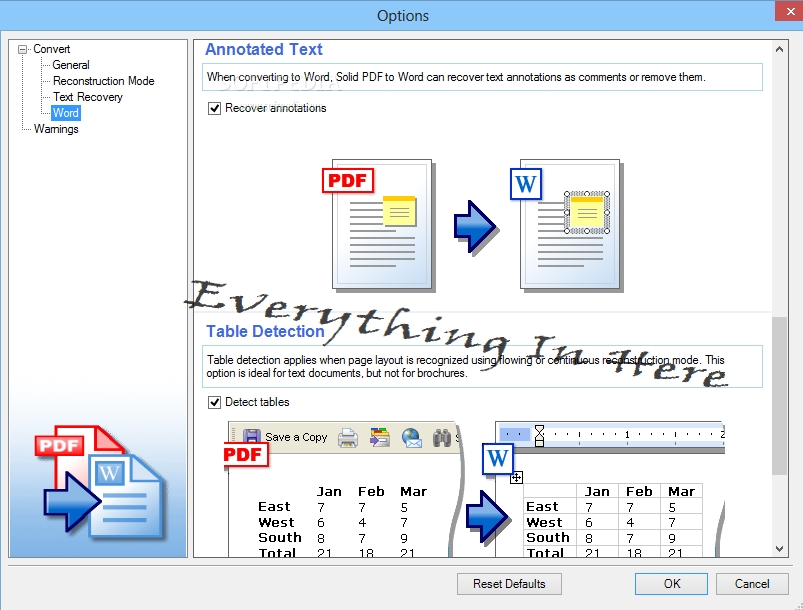Confirm options with the OK button
Viewport: 803px width, 610px height.
click(x=671, y=584)
